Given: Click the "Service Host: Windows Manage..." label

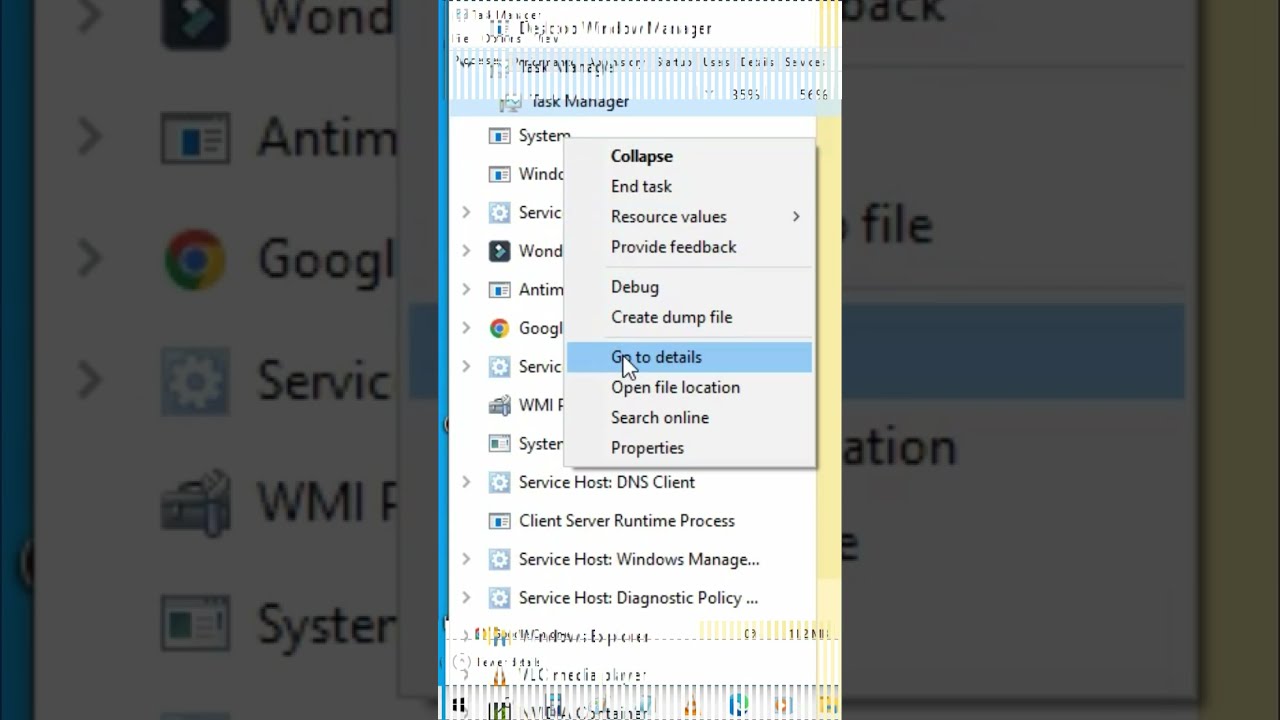Looking at the screenshot, I should point(639,559).
